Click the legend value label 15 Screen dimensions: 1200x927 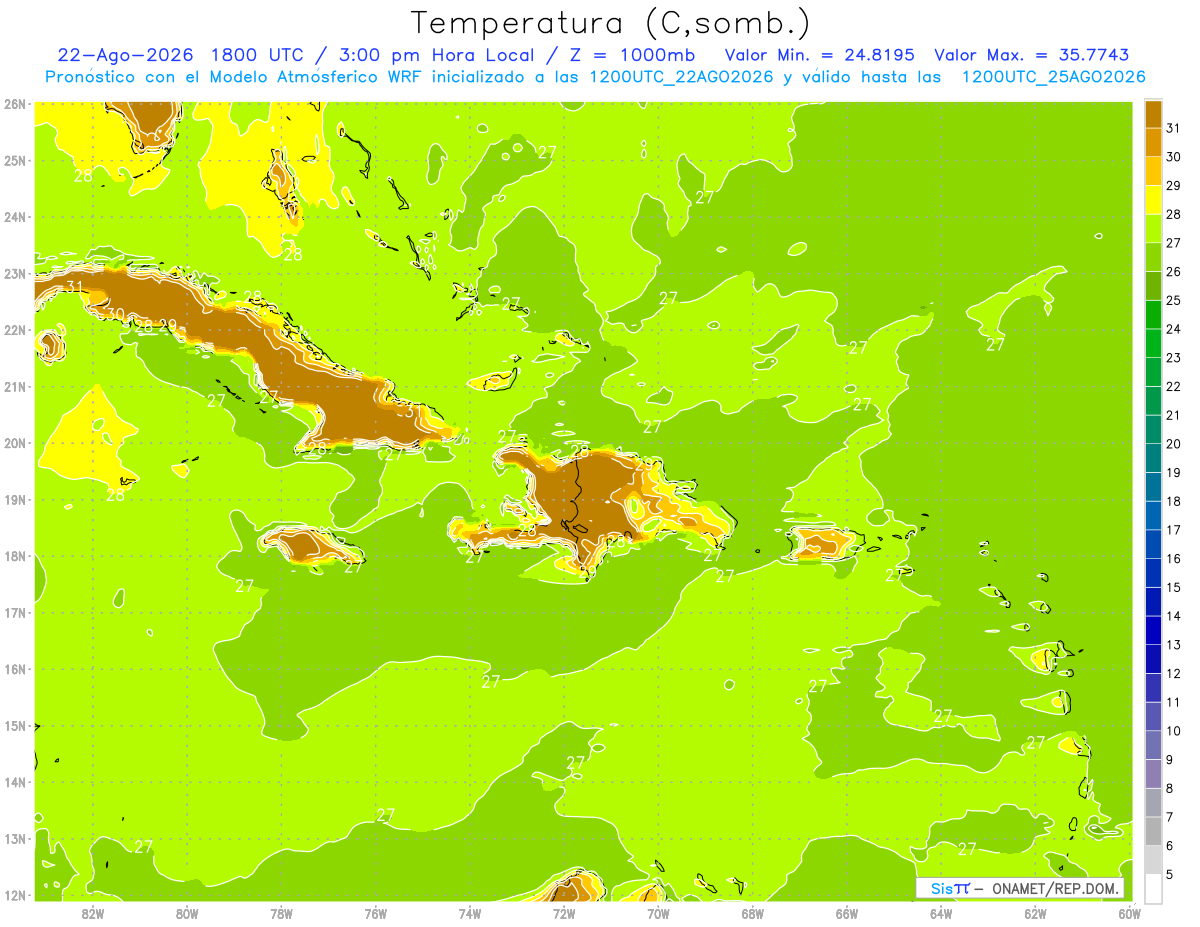tap(1173, 587)
